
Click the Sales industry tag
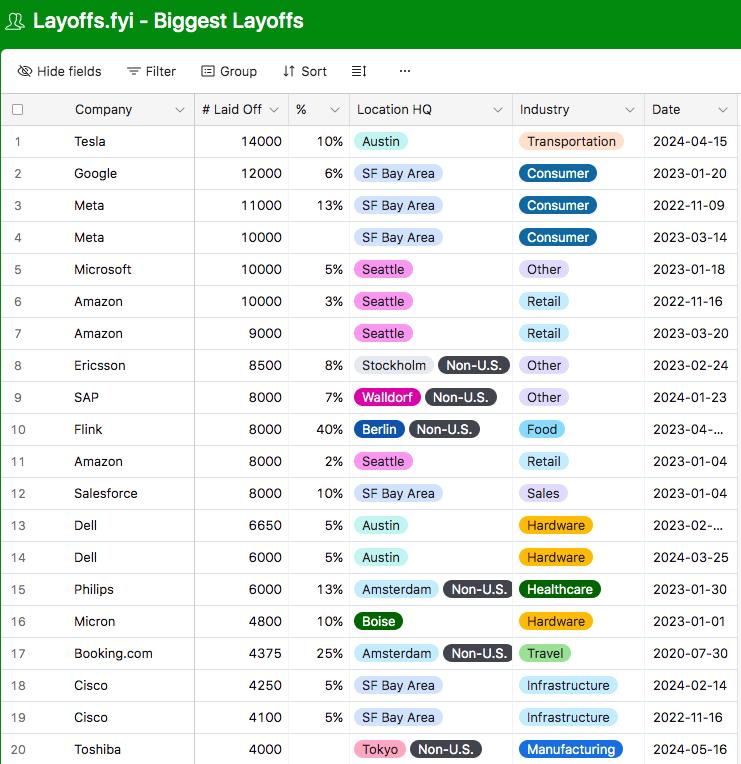[x=543, y=494]
